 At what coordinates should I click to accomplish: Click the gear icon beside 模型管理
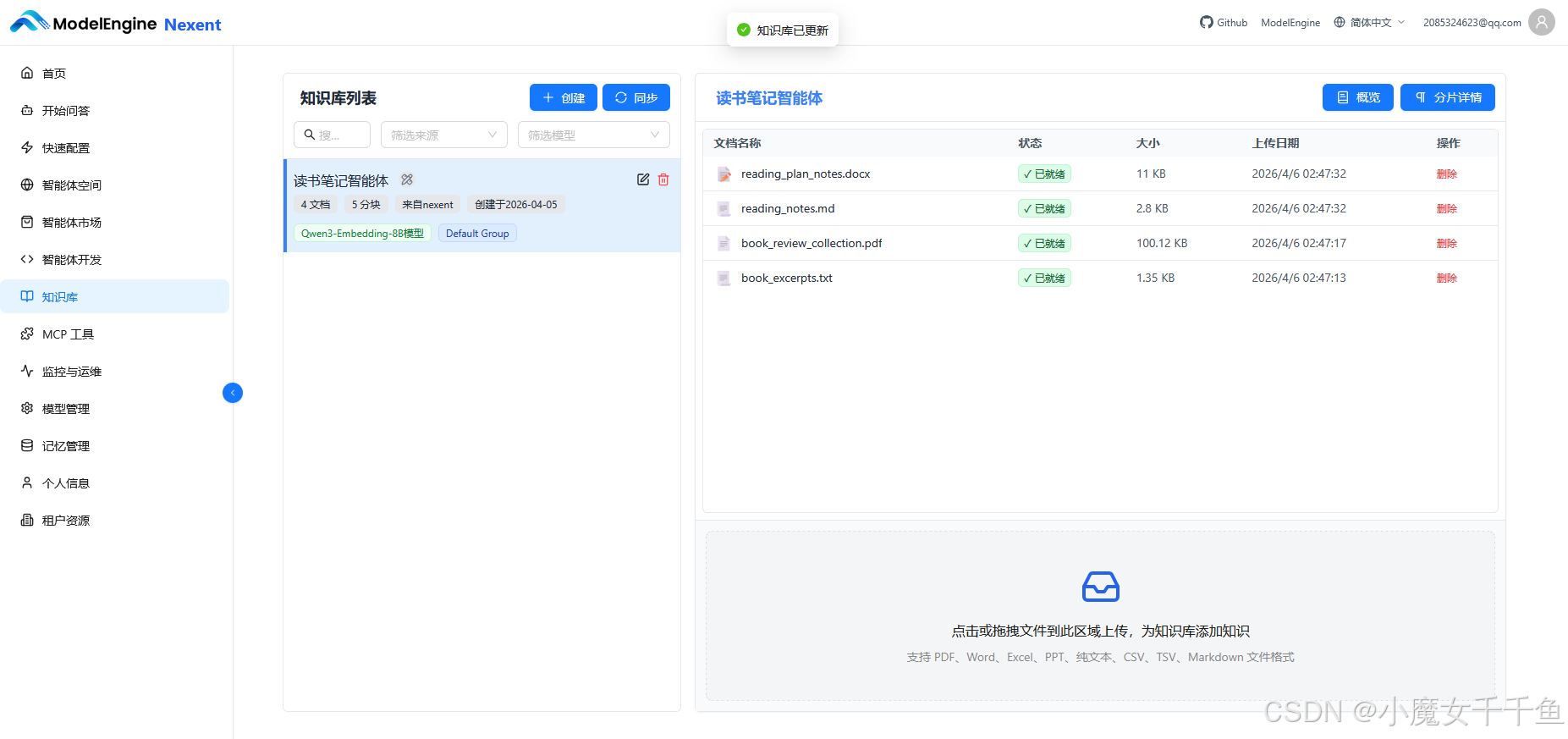point(27,408)
